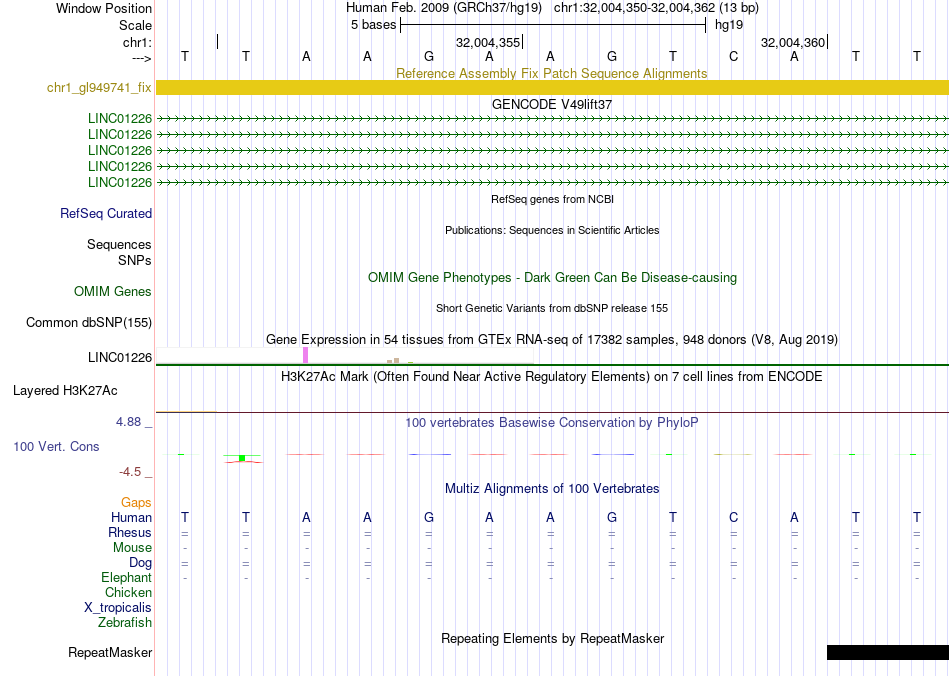Click the Zebrafish species label
950x676 pixels.
click(125, 622)
